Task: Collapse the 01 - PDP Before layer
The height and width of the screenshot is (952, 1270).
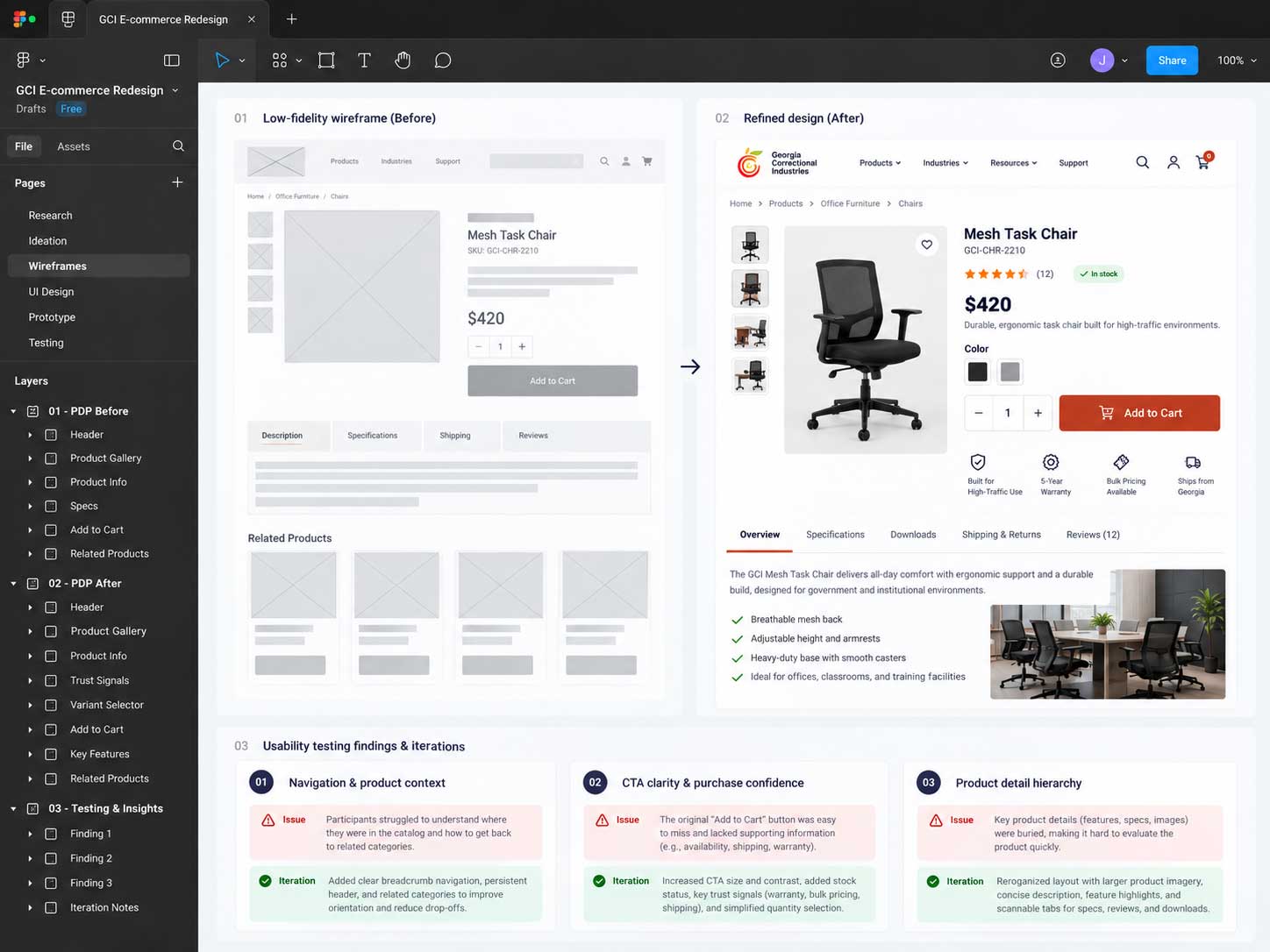Action: click(x=13, y=411)
